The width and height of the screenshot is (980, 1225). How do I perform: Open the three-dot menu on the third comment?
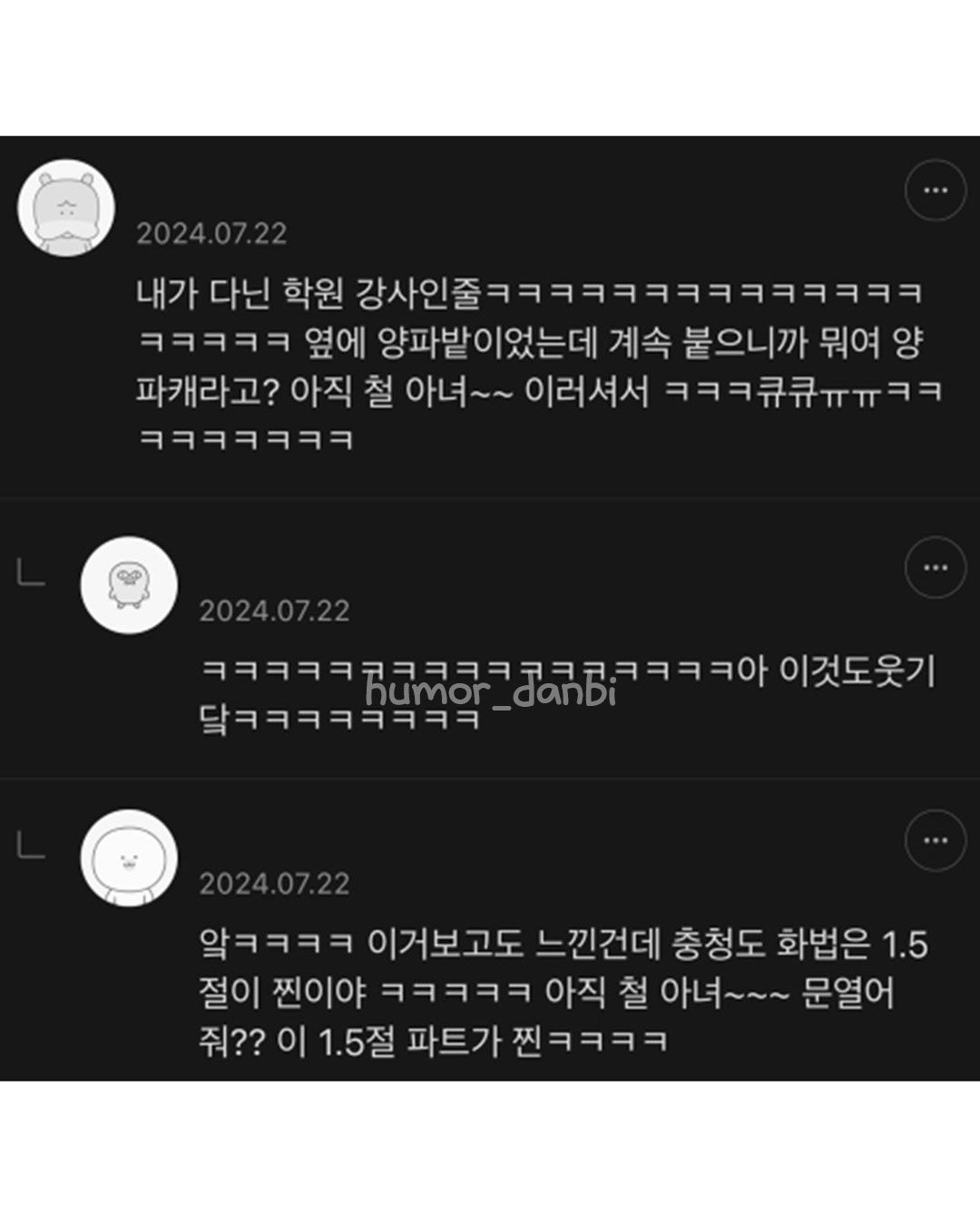tap(936, 840)
